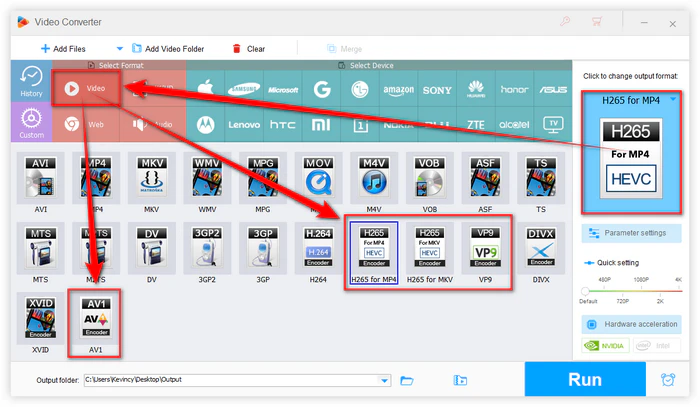700x407 pixels.
Task: Start conversion with Run button
Action: [585, 379]
